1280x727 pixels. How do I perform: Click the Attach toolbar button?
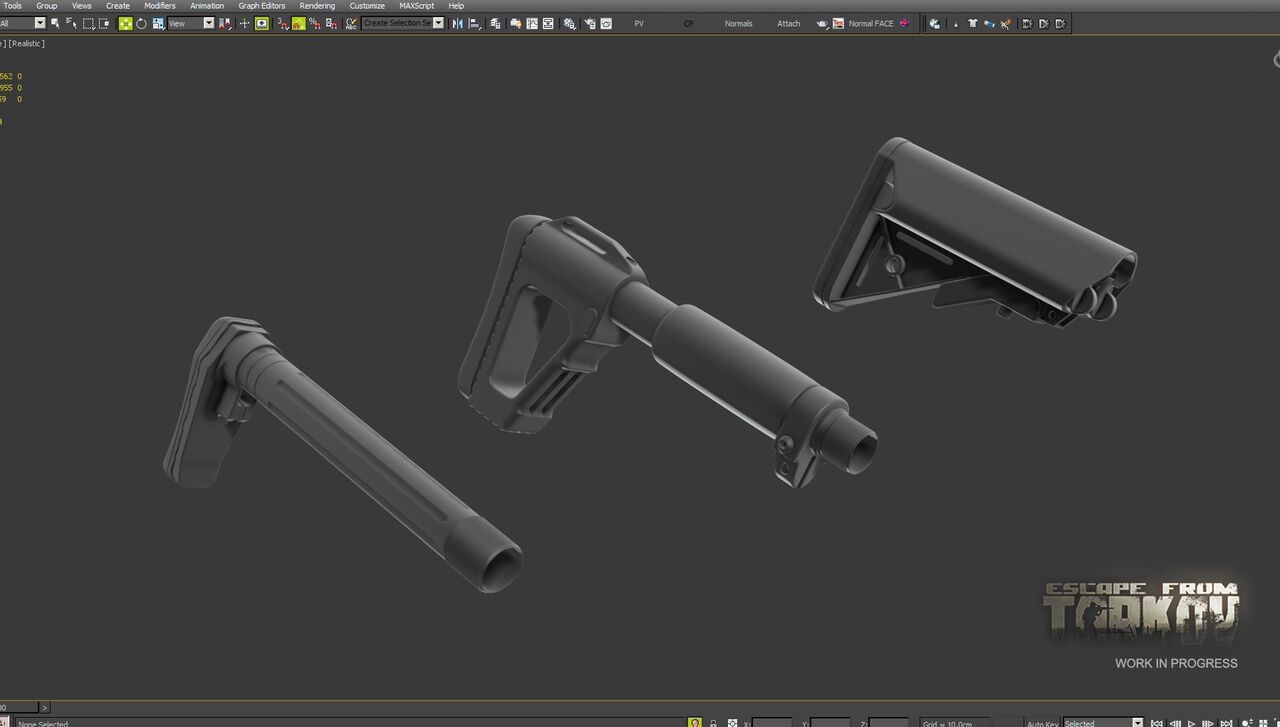[x=789, y=23]
